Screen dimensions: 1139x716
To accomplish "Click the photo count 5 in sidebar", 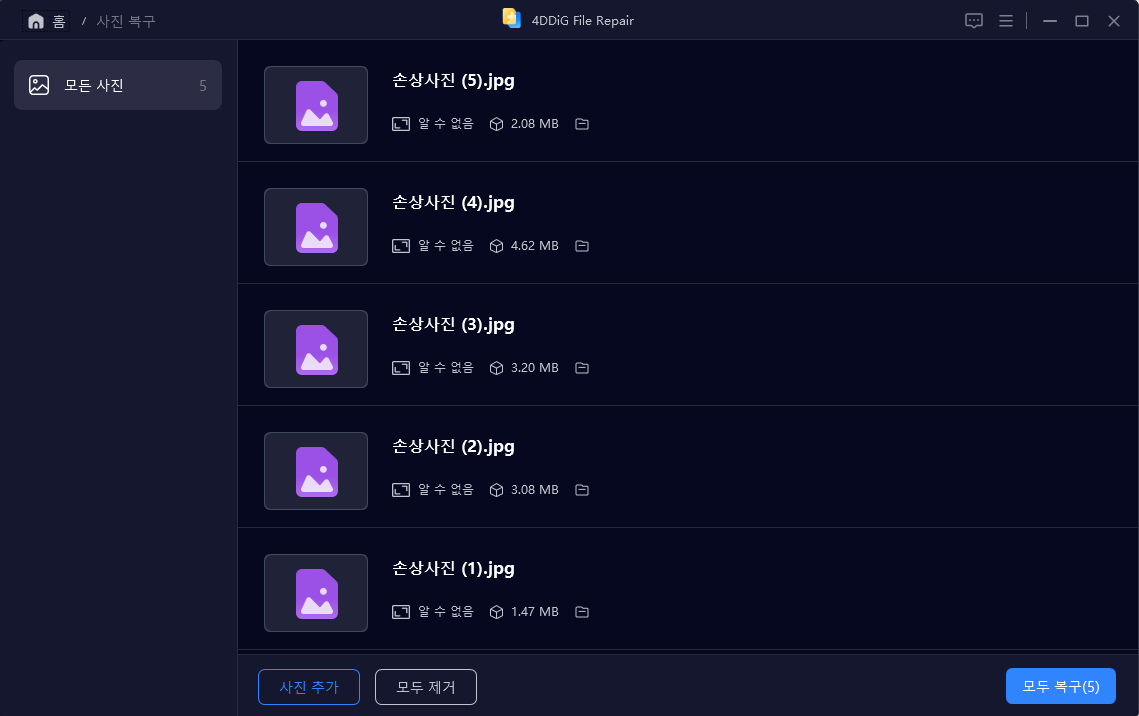I will click(203, 86).
